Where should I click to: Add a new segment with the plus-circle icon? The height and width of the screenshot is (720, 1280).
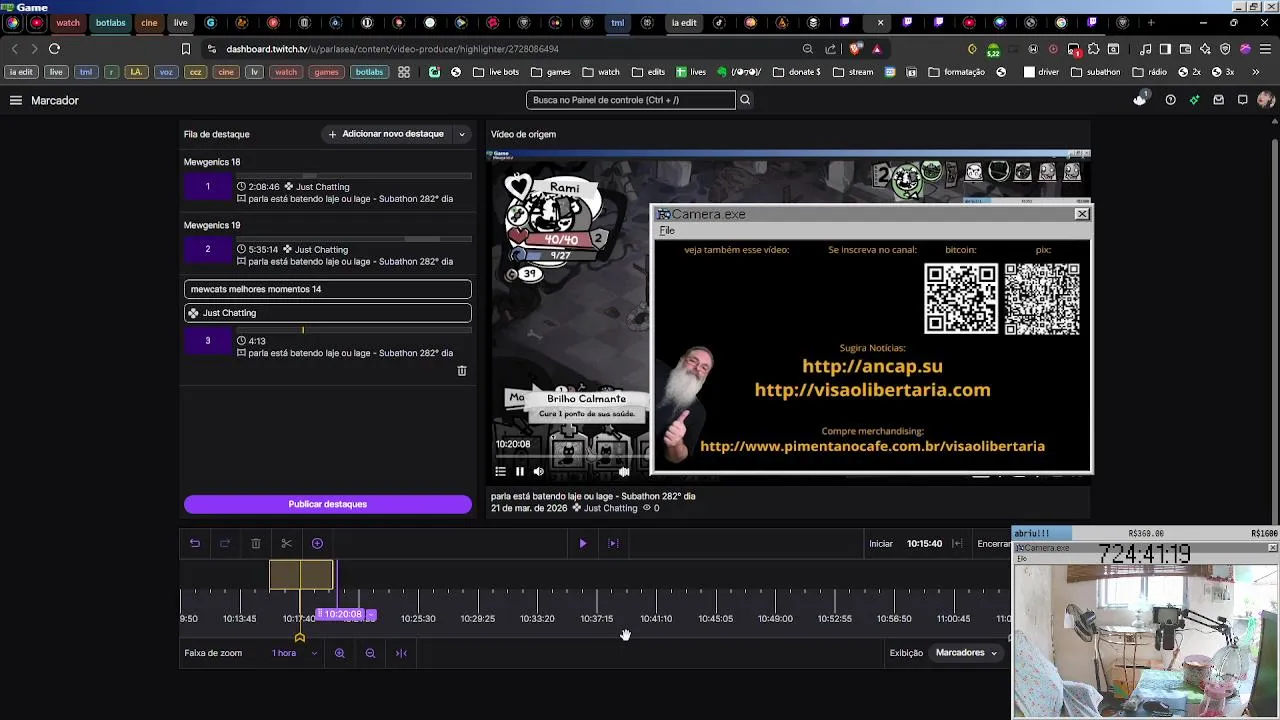[317, 543]
